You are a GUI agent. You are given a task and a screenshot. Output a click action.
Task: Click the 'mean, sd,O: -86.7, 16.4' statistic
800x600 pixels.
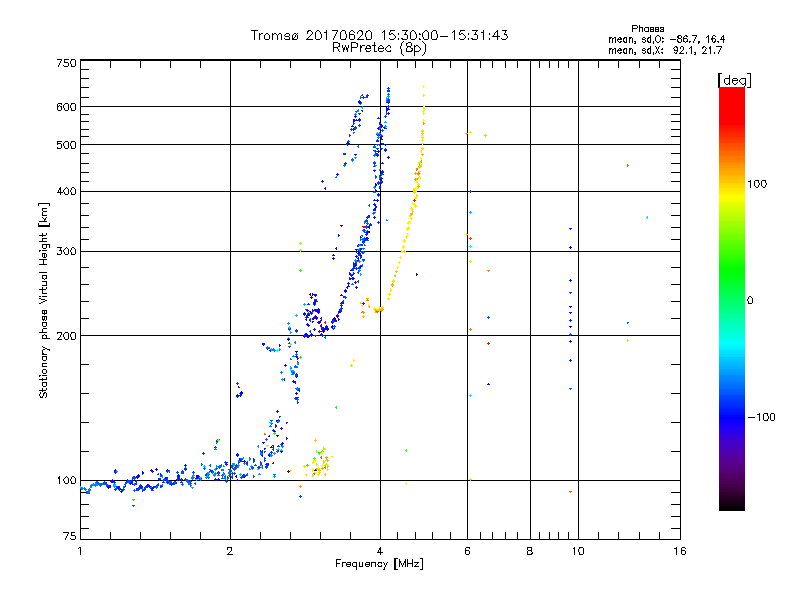666,39
